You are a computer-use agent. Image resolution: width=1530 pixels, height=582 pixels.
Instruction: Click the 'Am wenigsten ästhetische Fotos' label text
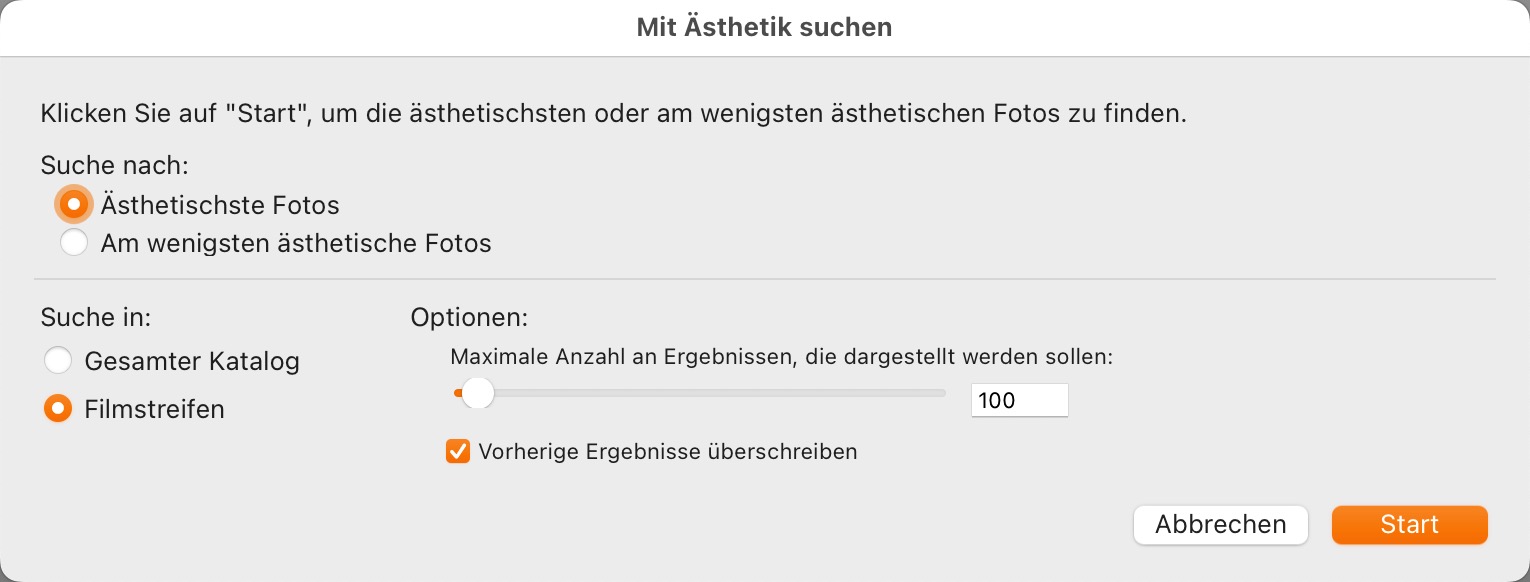(296, 243)
